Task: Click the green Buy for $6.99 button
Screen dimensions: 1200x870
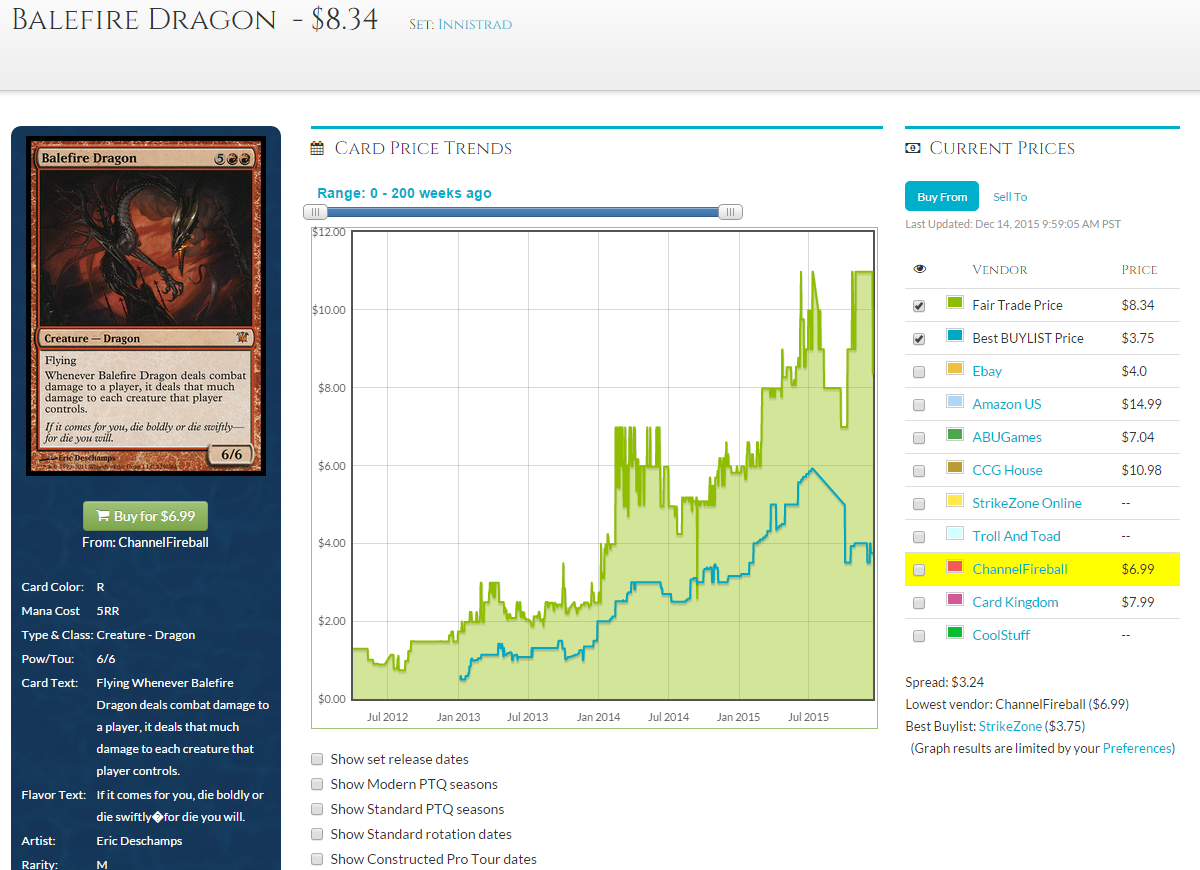Action: 145,516
